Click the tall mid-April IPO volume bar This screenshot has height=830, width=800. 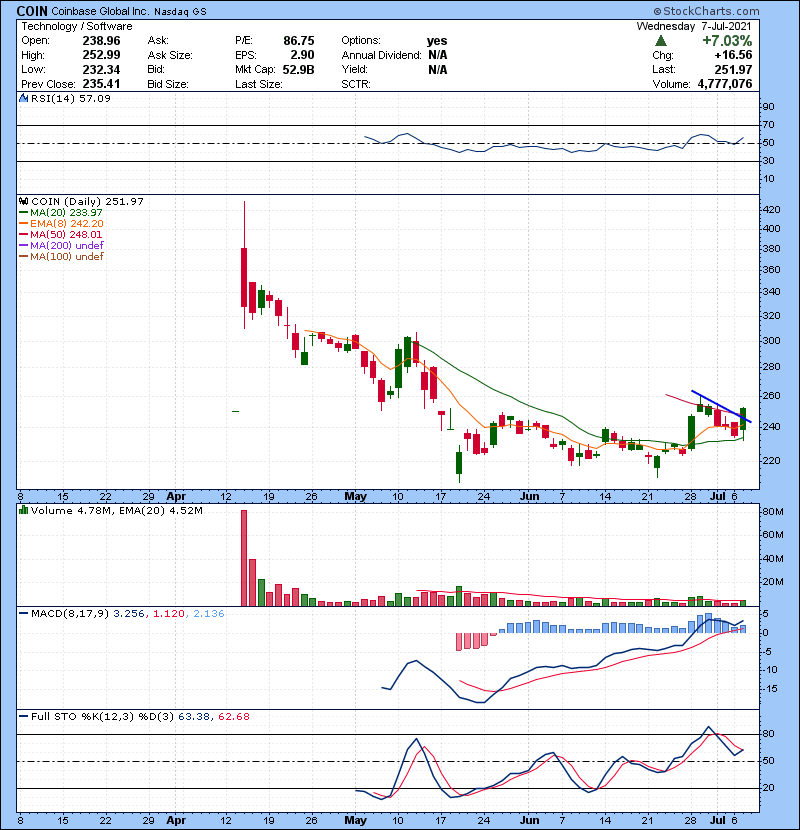[244, 558]
